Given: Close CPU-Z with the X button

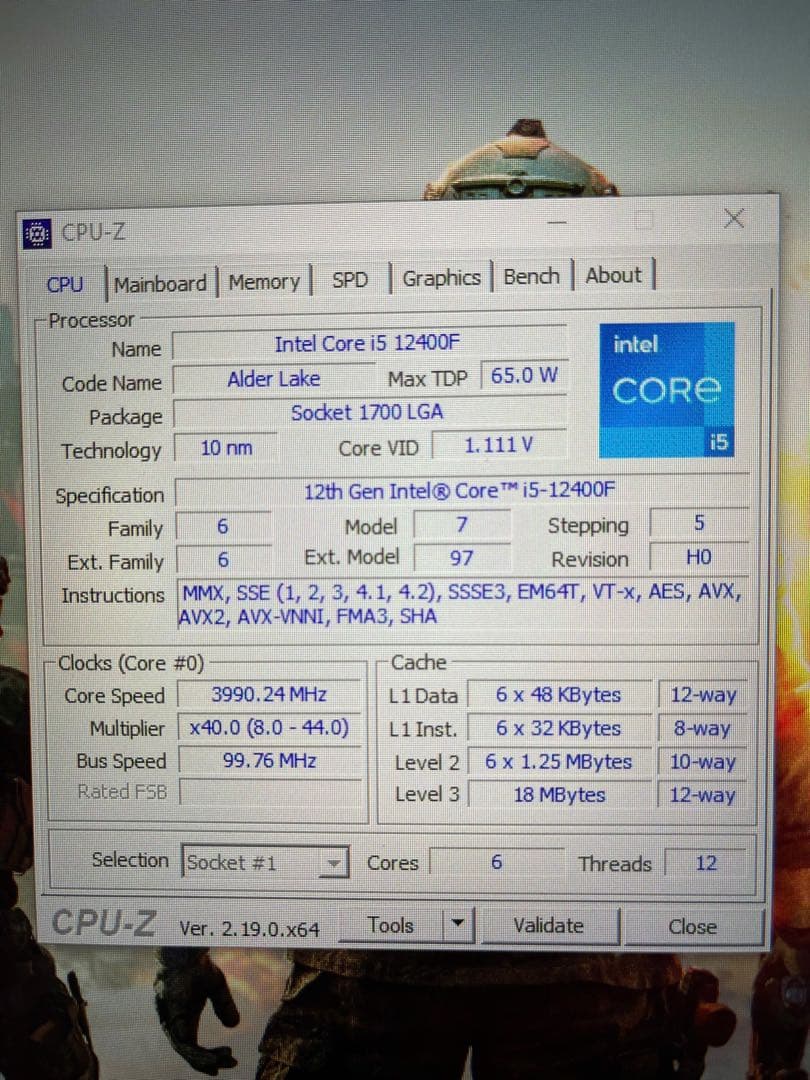Looking at the screenshot, I should (734, 218).
